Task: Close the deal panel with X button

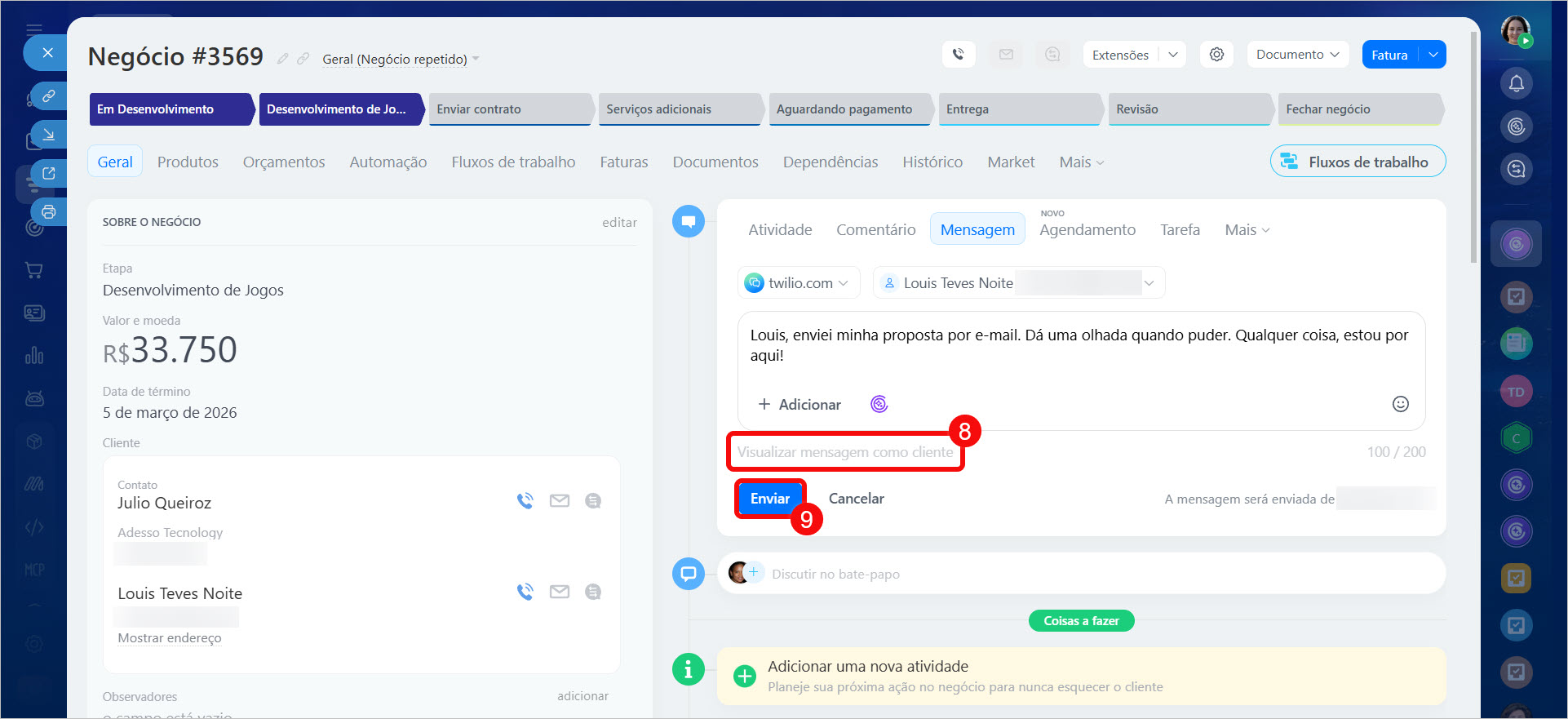Action: coord(48,53)
